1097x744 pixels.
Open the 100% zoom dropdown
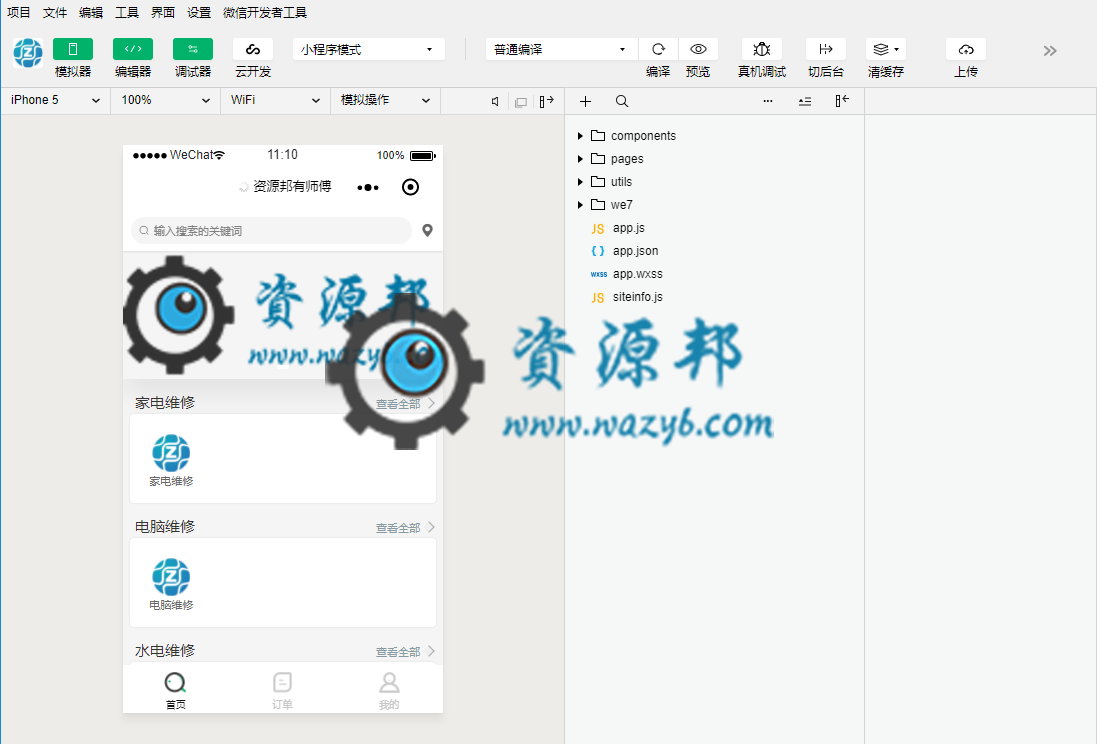point(165,100)
